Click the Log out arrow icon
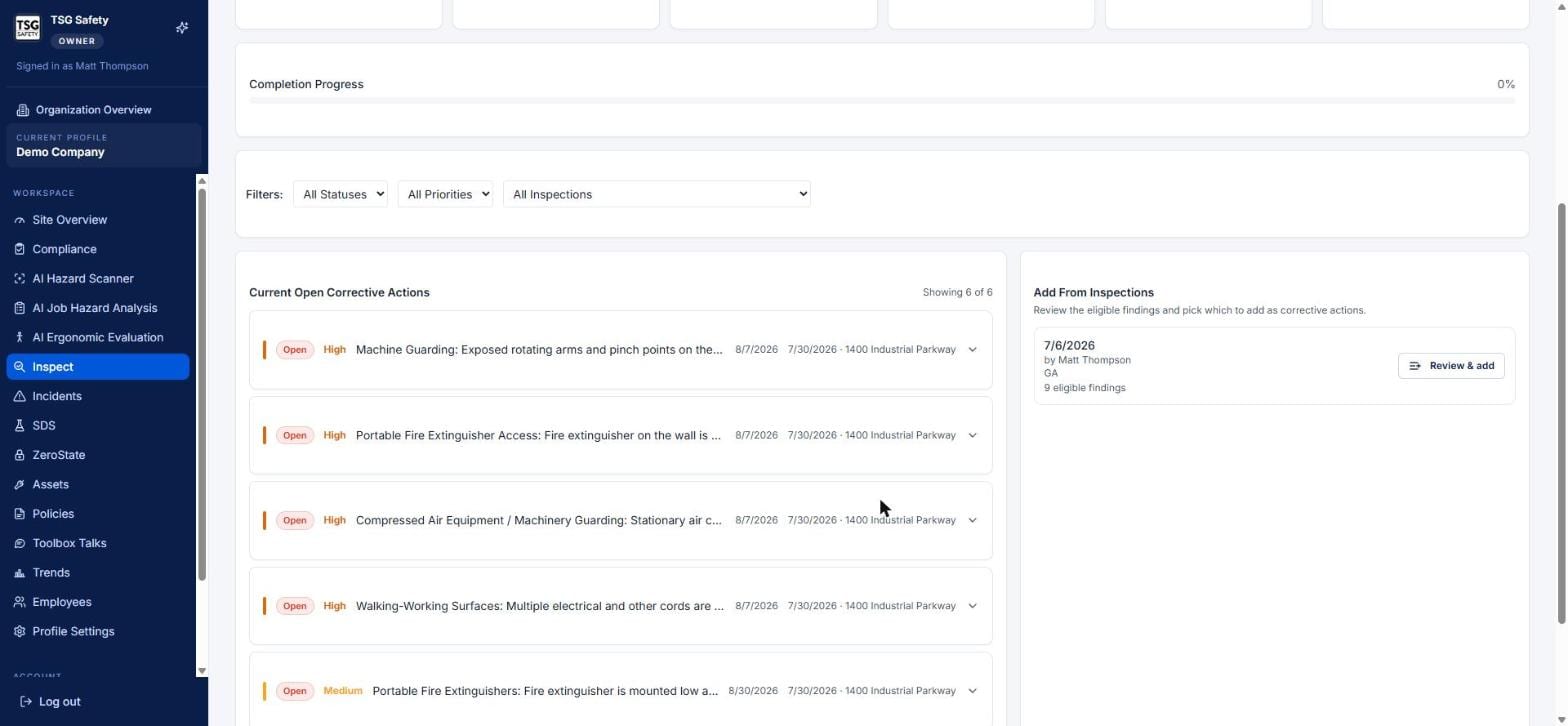The width and height of the screenshot is (1568, 726). pos(26,702)
